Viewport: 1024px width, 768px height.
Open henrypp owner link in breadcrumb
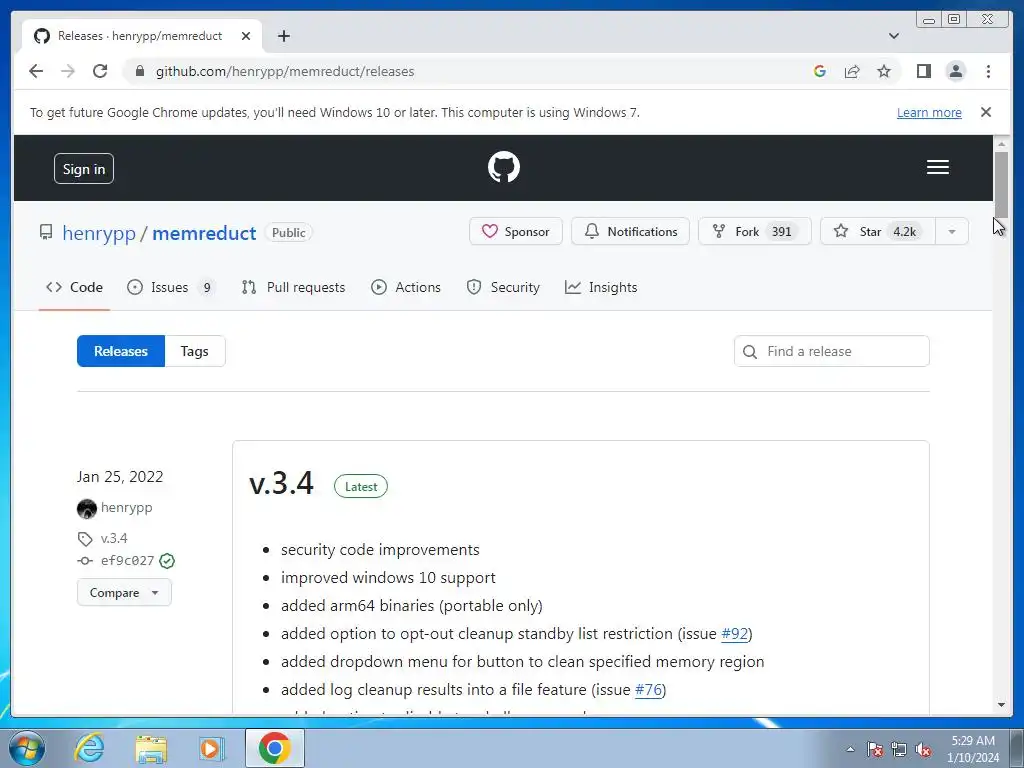tap(99, 233)
